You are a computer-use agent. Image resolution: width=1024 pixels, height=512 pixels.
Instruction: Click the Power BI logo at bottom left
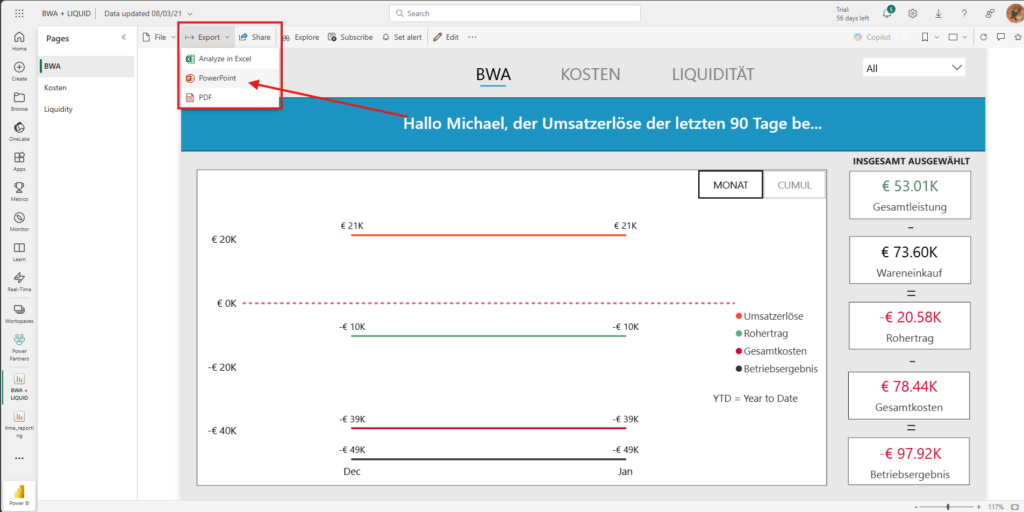pyautogui.click(x=19, y=494)
